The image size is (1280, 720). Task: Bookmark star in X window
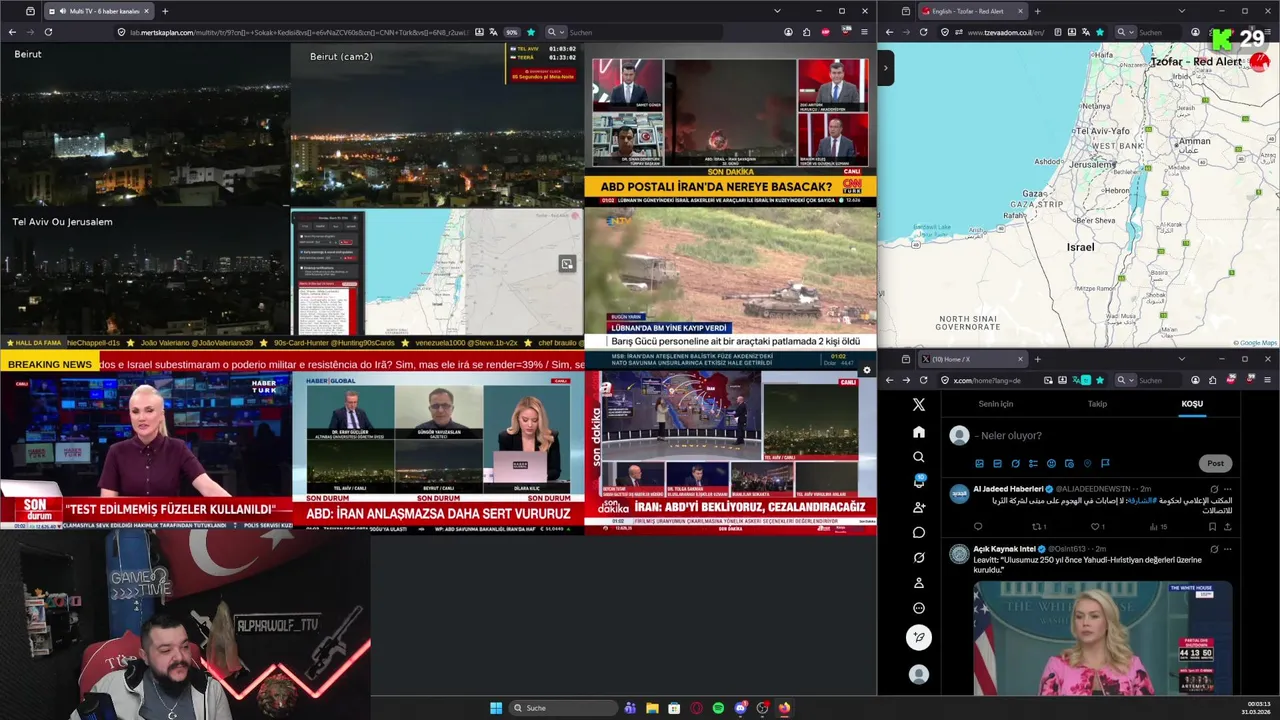[x=1102, y=380]
